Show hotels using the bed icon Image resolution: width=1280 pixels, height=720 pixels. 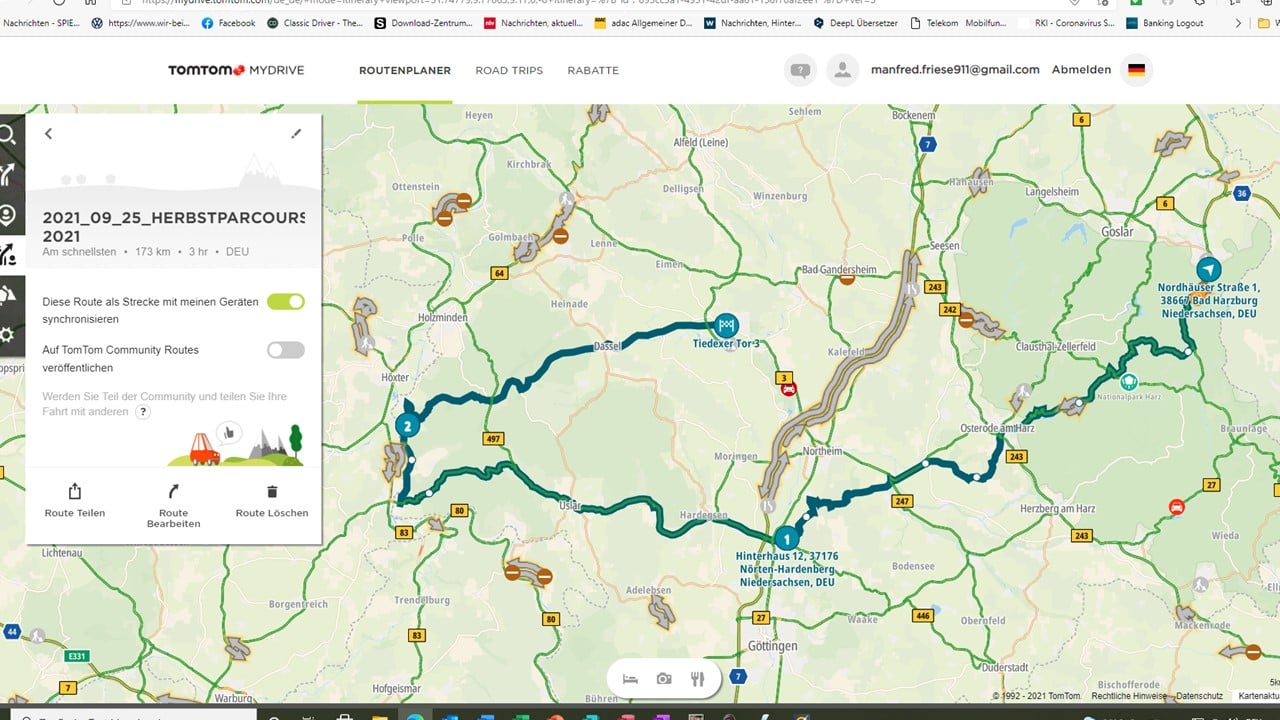(x=630, y=679)
